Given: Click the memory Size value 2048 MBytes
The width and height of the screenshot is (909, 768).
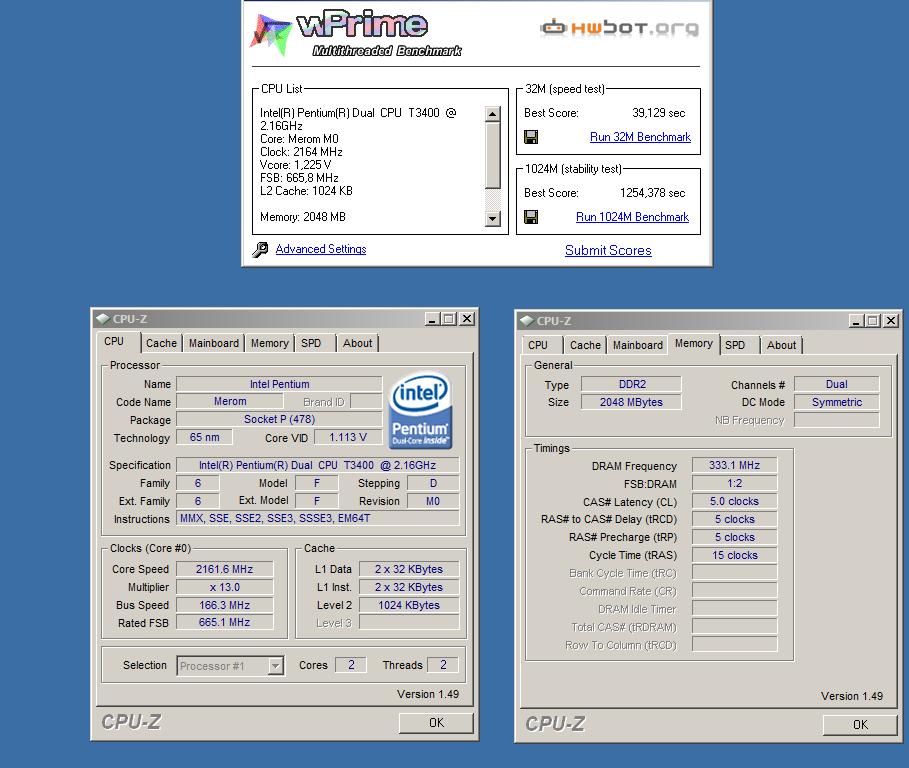Looking at the screenshot, I should (631, 402).
